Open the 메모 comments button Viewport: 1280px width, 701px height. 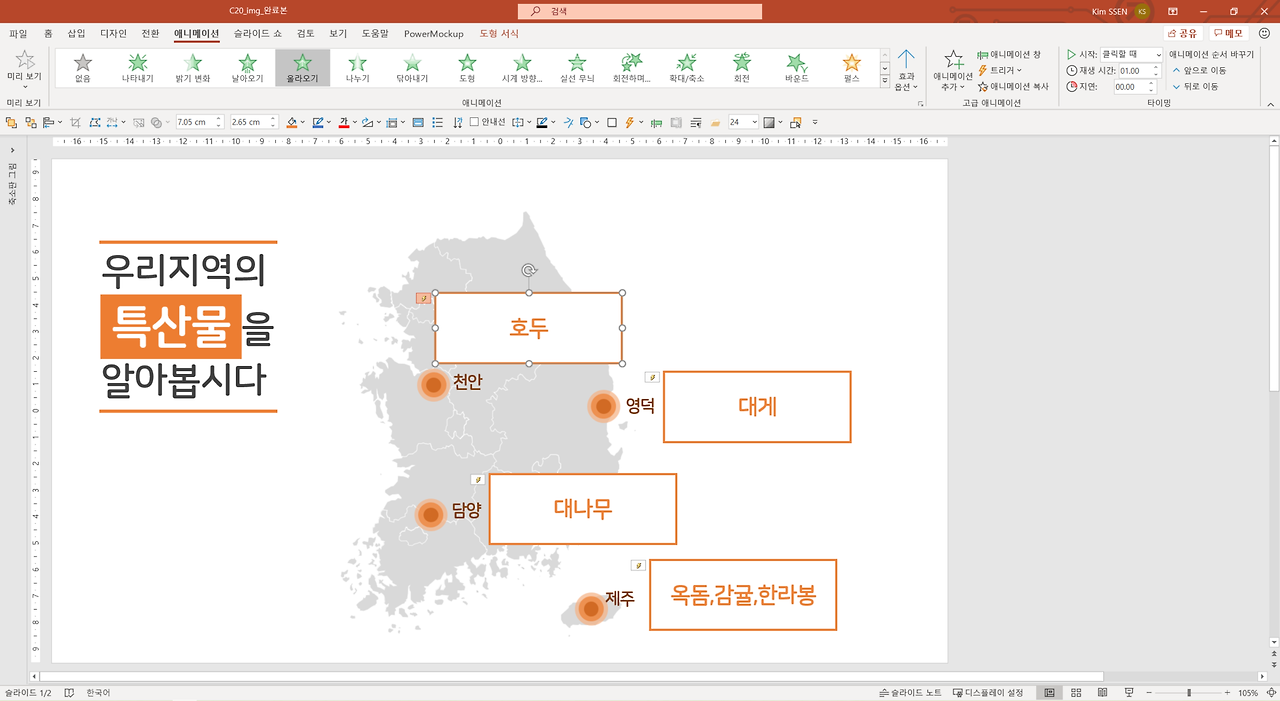(x=1227, y=33)
